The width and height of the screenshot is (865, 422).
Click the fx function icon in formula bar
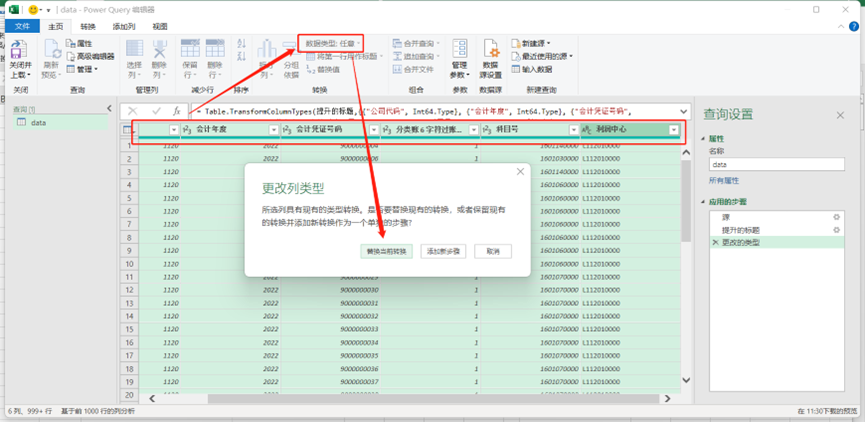[x=177, y=111]
